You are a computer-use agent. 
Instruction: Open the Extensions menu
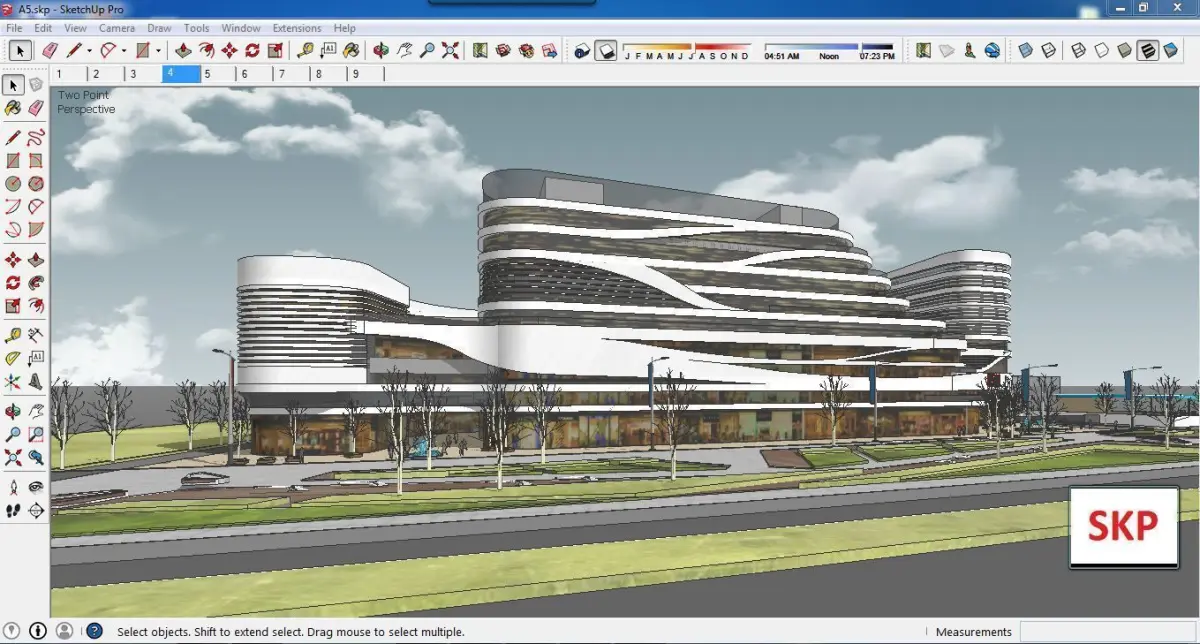pos(297,28)
